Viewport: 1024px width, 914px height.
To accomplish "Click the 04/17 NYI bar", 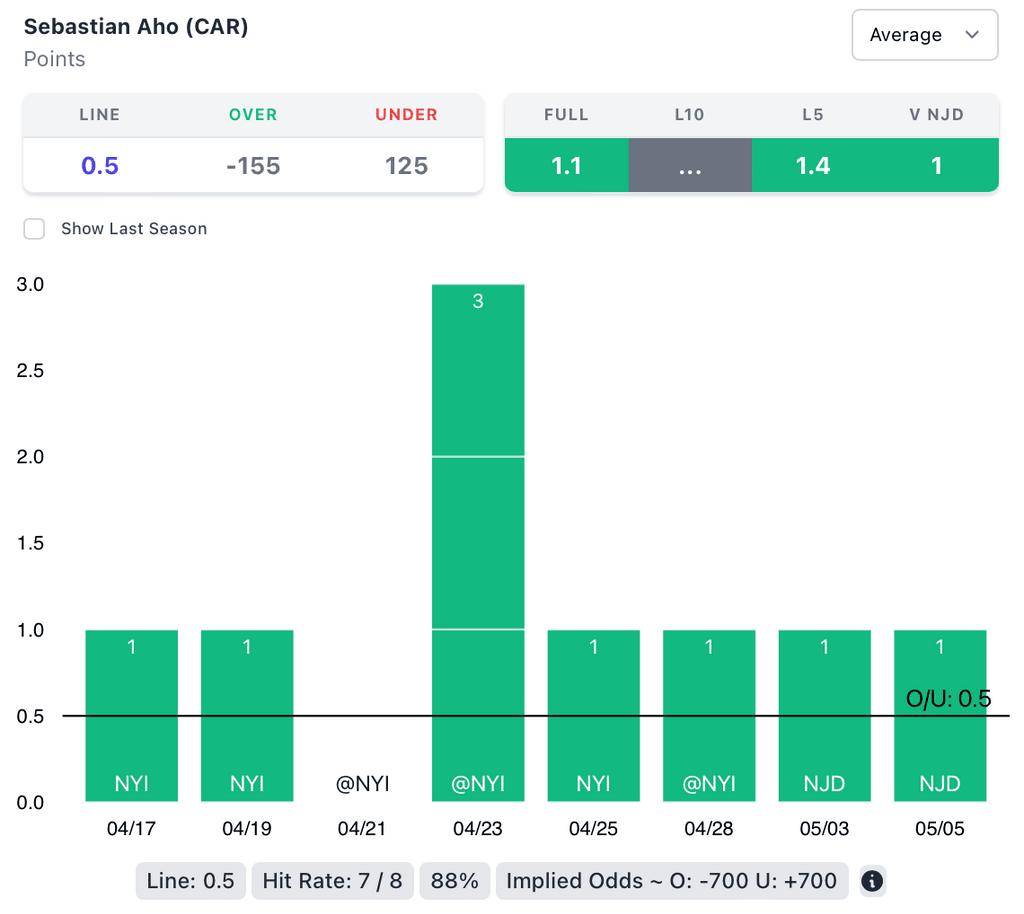I will point(131,716).
